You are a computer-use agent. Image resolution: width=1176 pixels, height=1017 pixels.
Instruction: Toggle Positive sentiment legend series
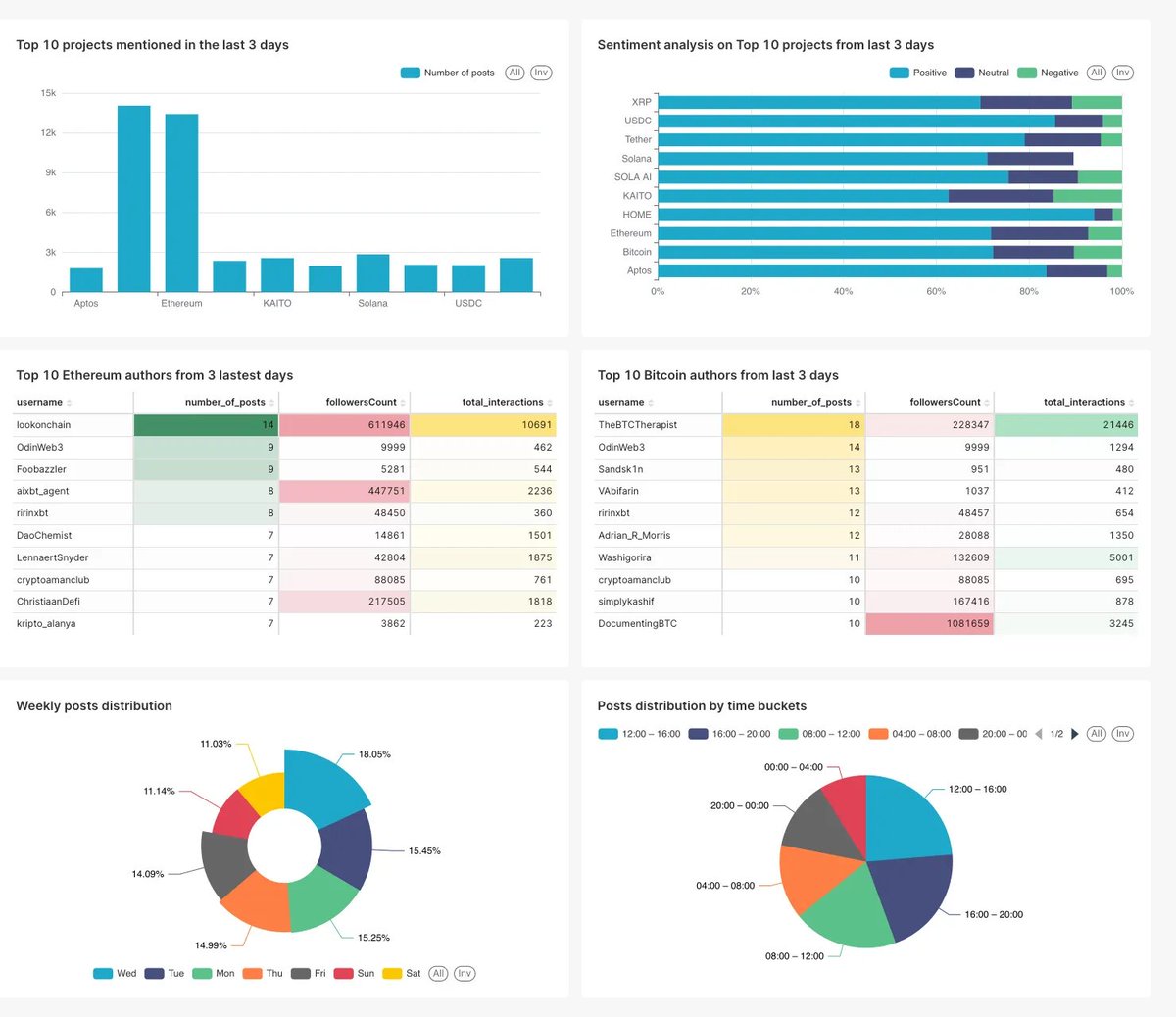918,73
